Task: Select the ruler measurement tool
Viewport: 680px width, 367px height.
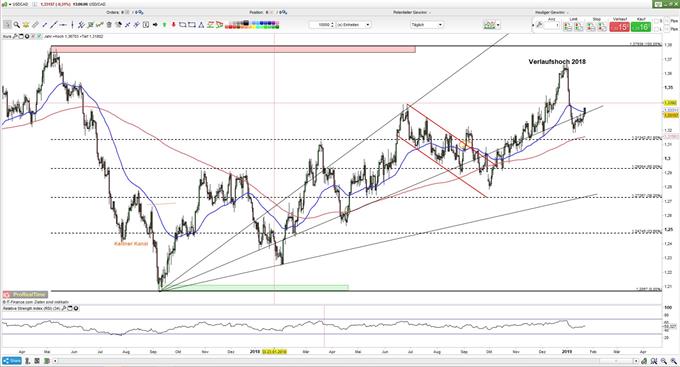Action: point(35,25)
